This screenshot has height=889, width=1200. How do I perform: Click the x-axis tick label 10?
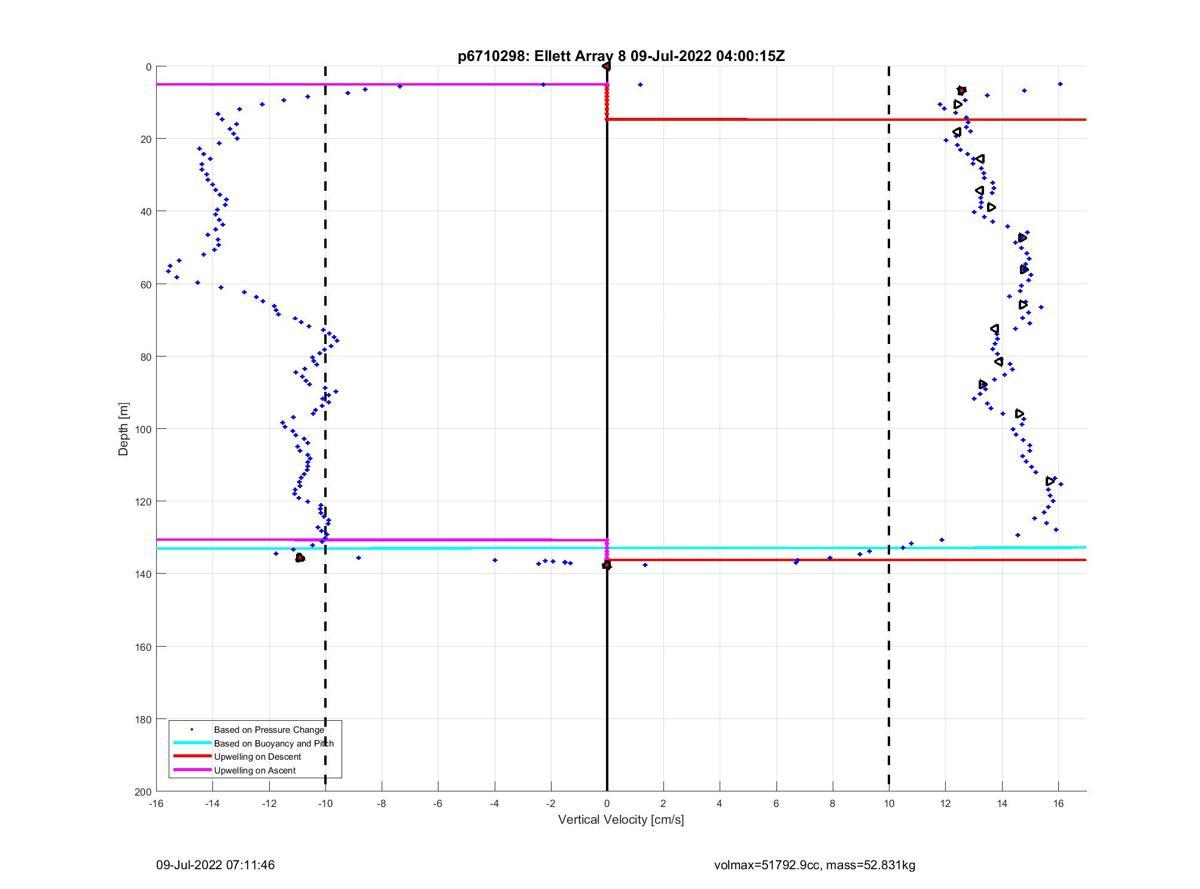[x=889, y=803]
